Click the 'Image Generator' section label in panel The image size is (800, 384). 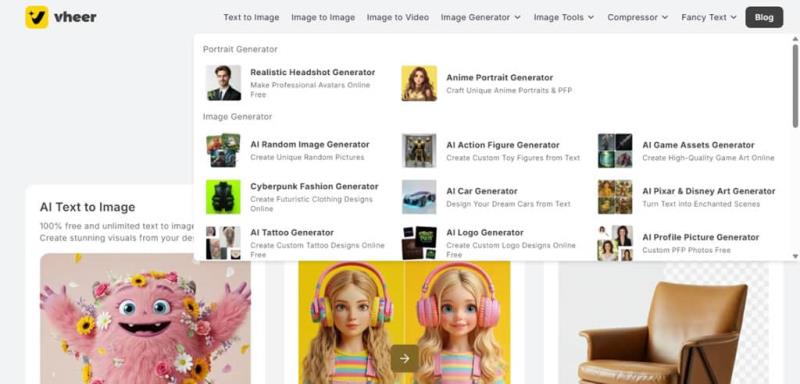(x=237, y=117)
